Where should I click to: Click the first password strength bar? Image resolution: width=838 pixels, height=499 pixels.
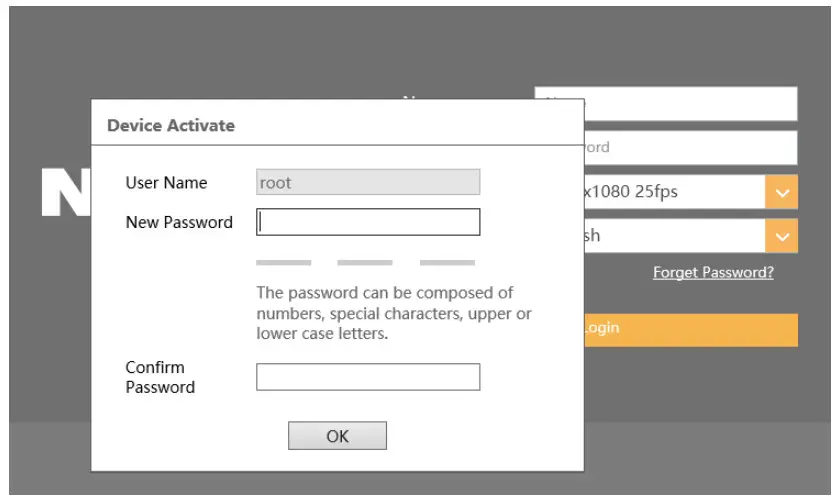283,263
